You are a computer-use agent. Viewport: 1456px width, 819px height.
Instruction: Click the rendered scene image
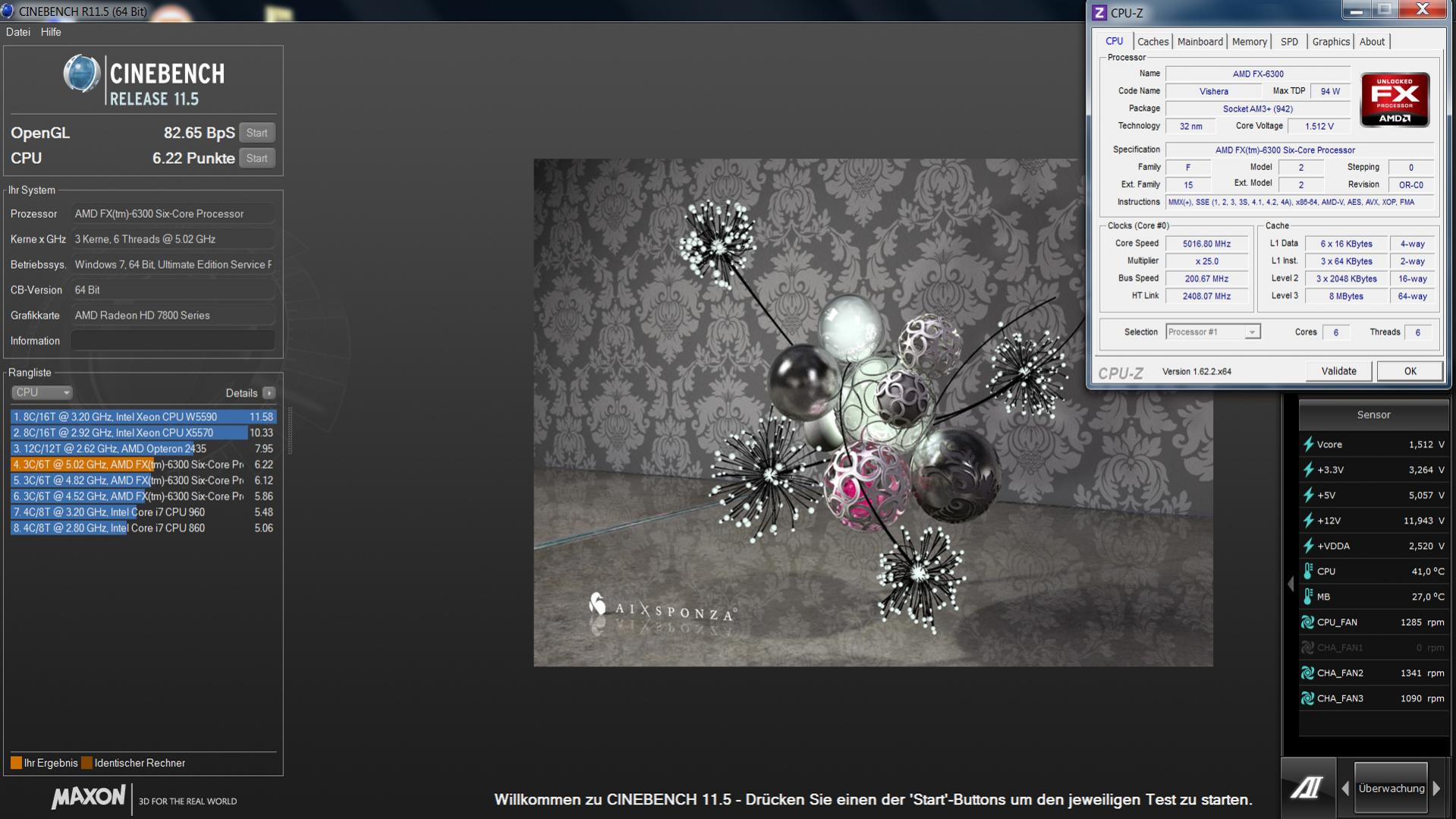pyautogui.click(x=873, y=412)
